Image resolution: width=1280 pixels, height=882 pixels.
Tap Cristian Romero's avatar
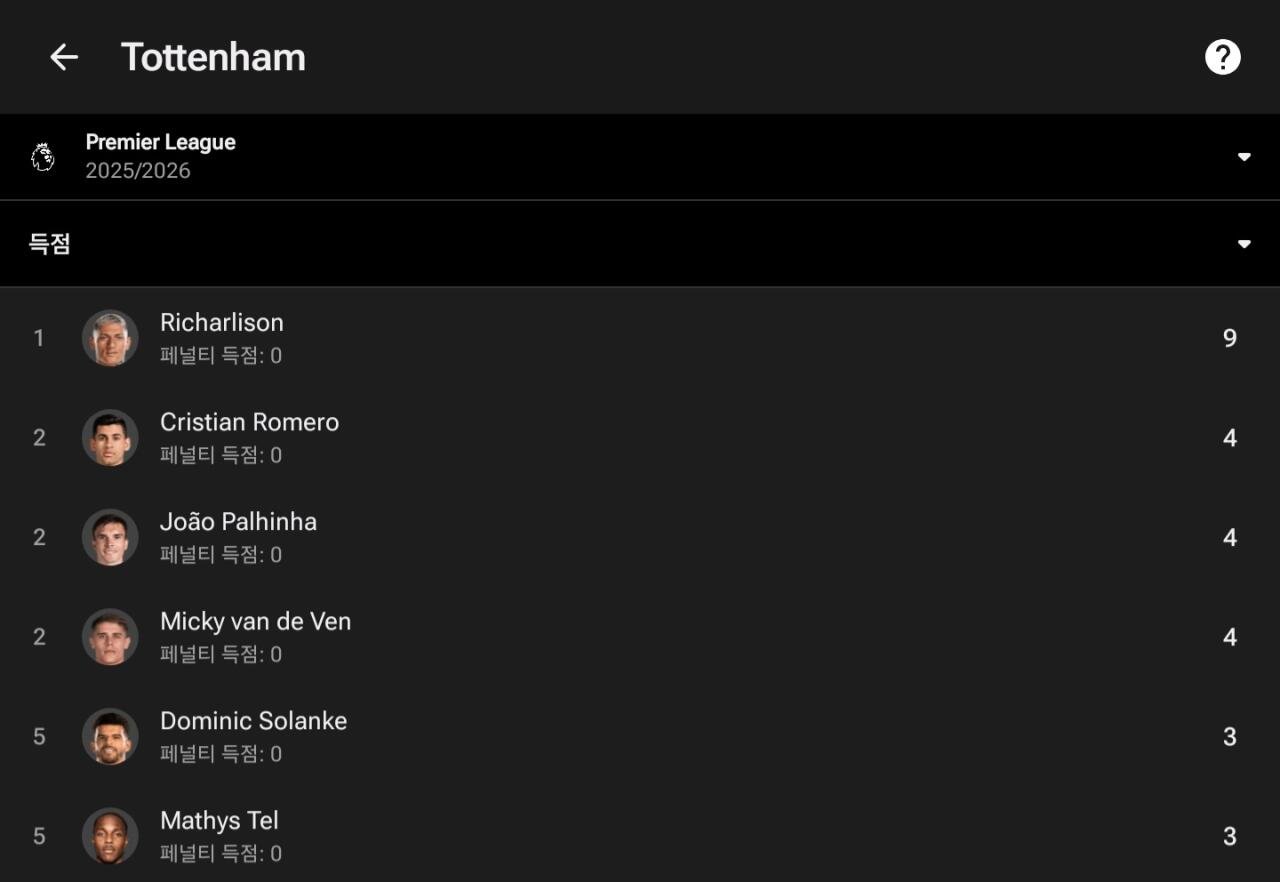click(110, 438)
